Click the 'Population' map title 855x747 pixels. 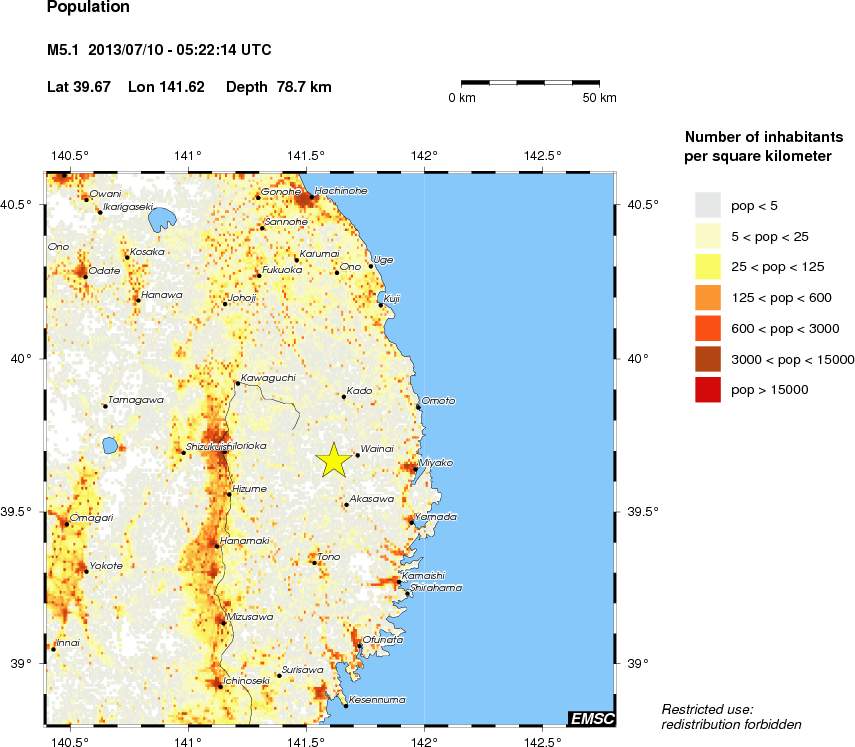coord(89,7)
